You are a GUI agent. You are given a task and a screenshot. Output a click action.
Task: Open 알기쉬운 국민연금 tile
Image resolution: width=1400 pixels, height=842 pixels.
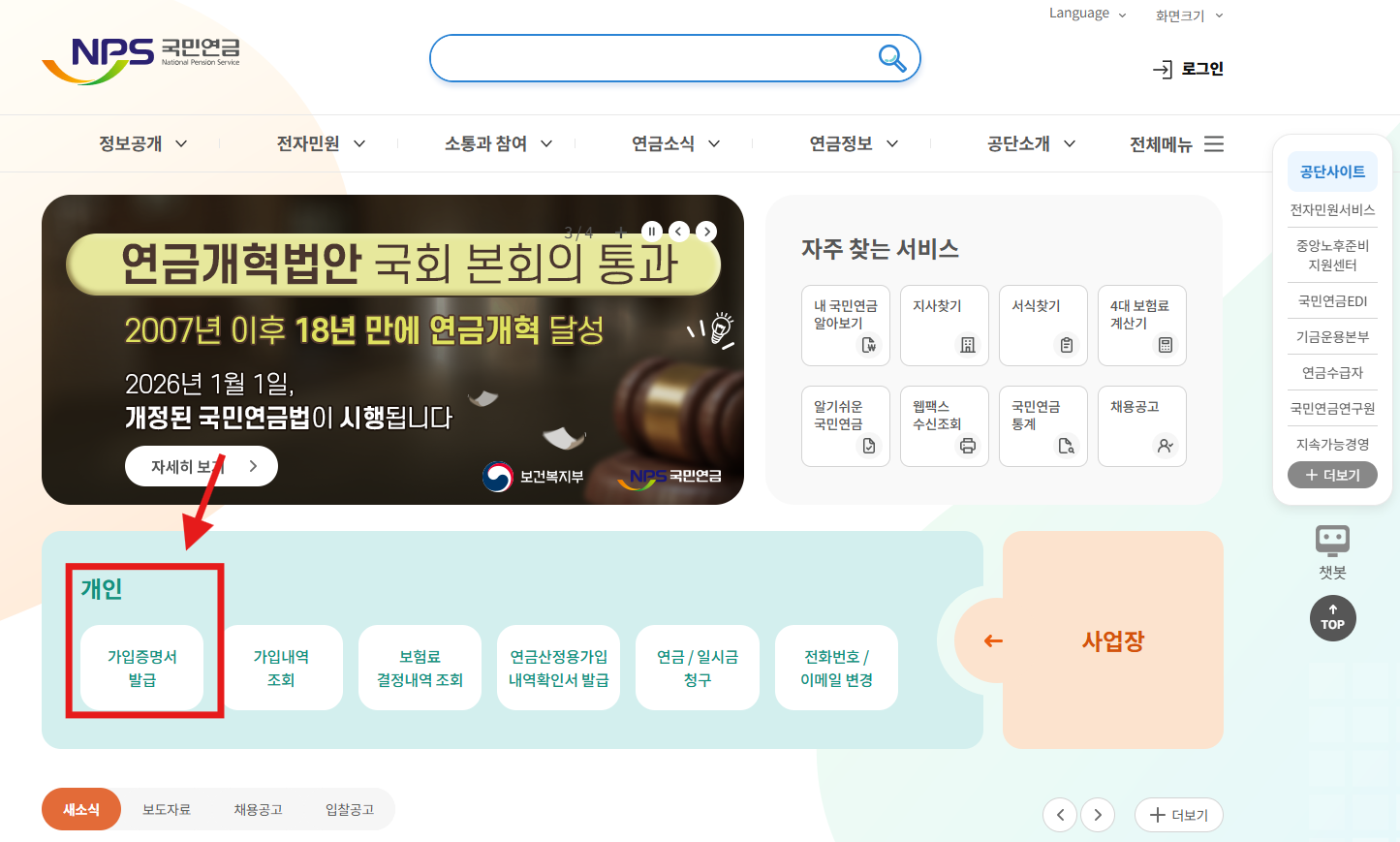point(846,426)
